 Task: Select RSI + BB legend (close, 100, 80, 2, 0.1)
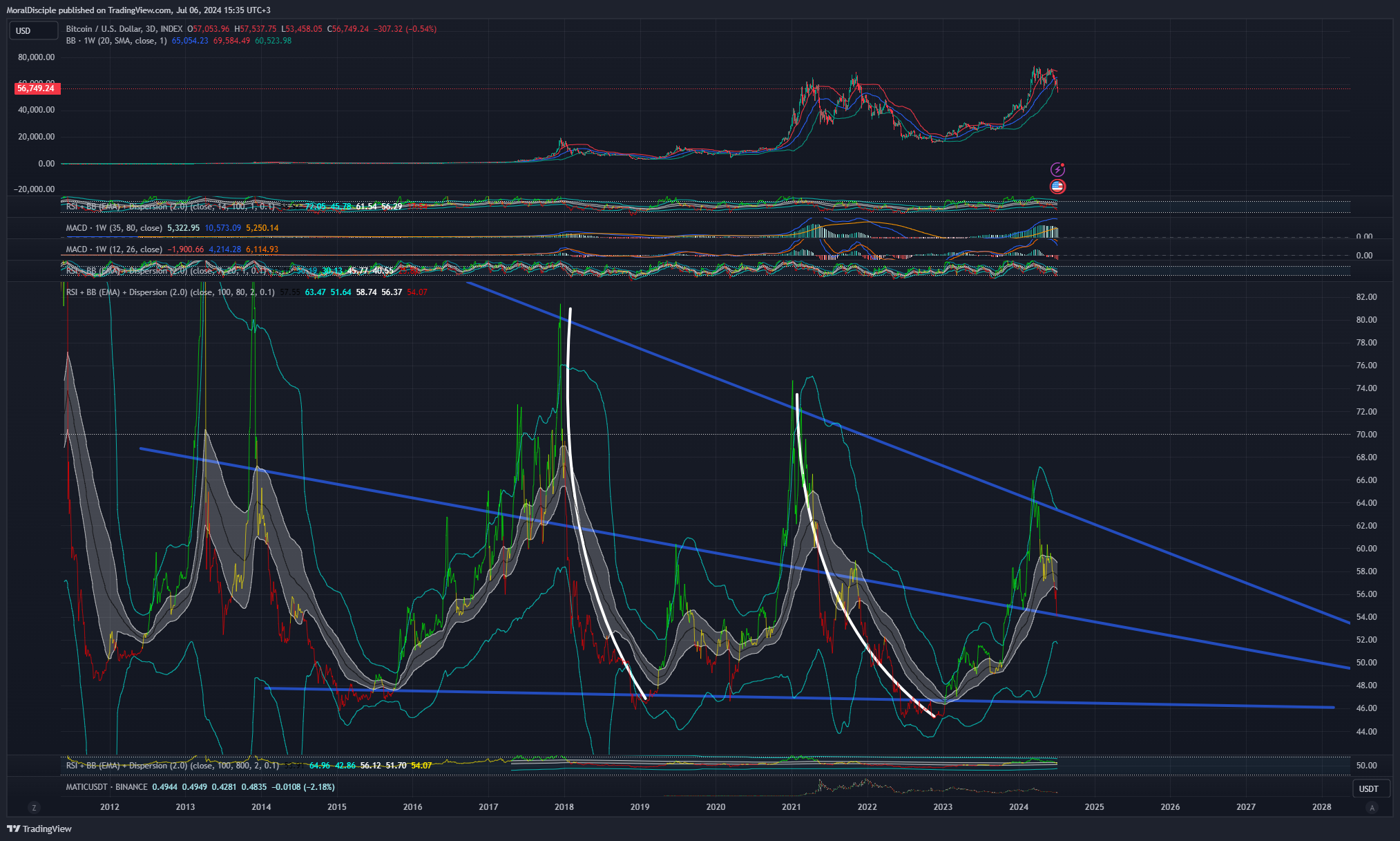tap(170, 292)
